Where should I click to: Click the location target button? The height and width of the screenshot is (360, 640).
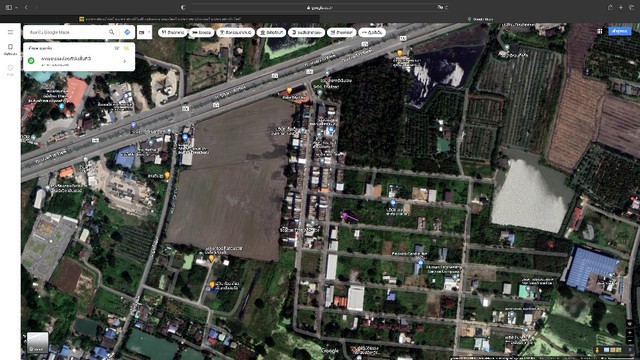[x=629, y=323]
